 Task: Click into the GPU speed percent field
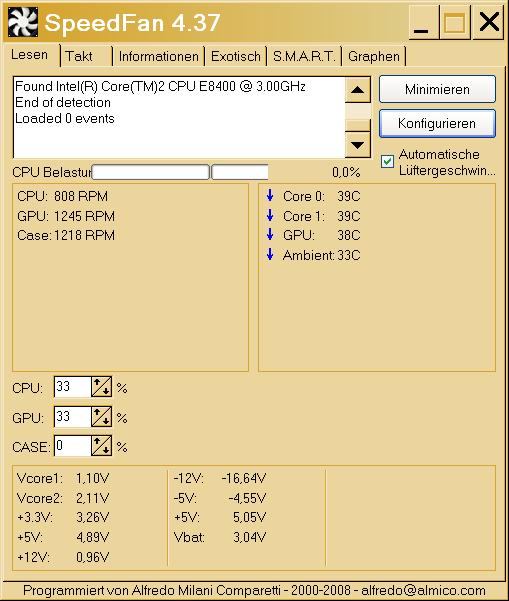point(72,417)
